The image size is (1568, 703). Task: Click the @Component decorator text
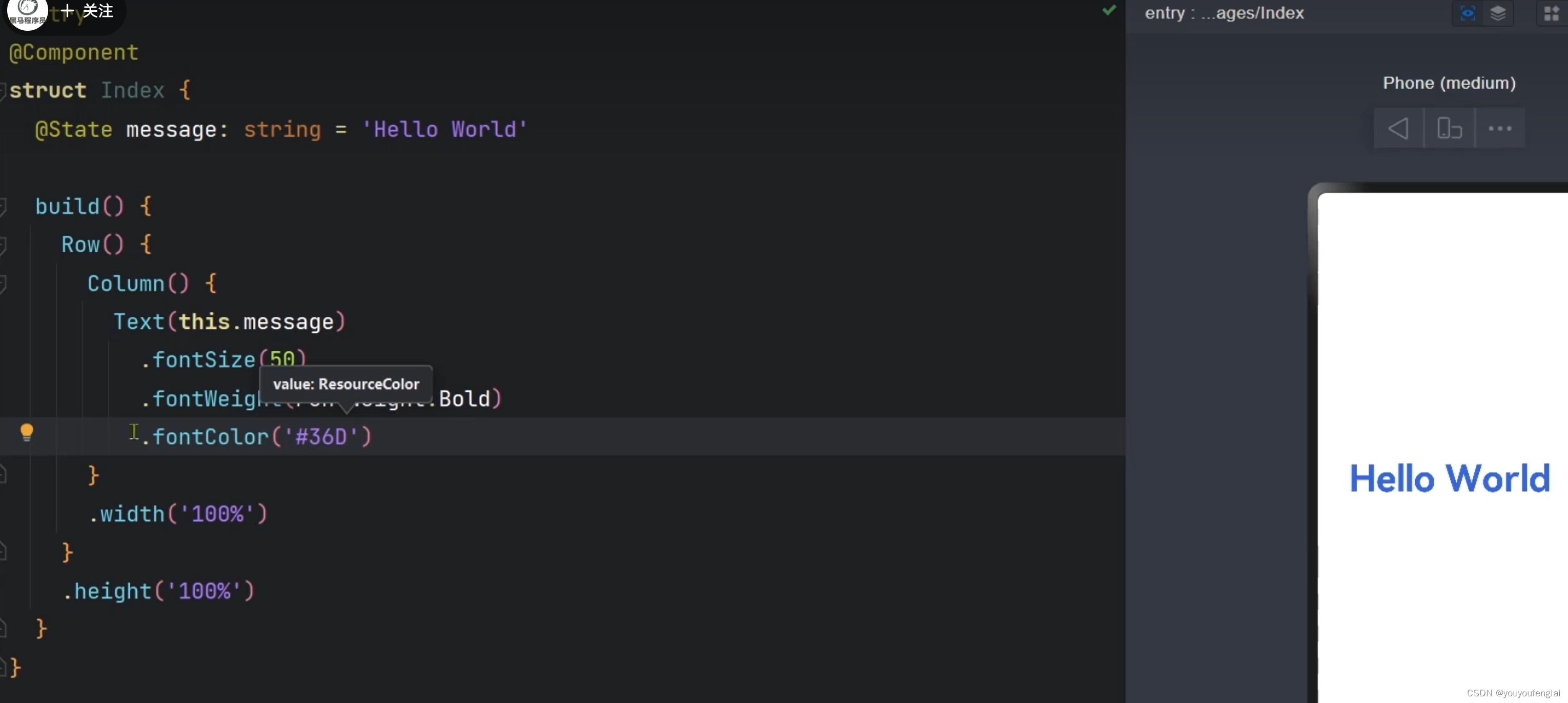pos(74,52)
